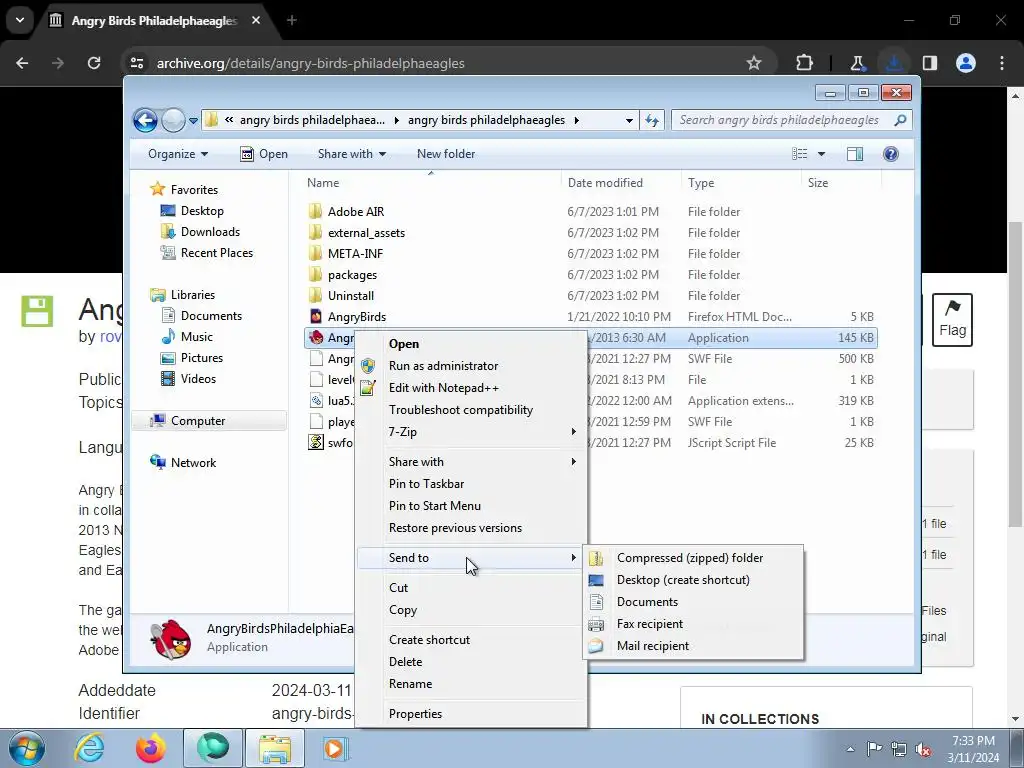Image resolution: width=1024 pixels, height=768 pixels.
Task: Expand the 7-Zip submenu
Action: (470, 432)
